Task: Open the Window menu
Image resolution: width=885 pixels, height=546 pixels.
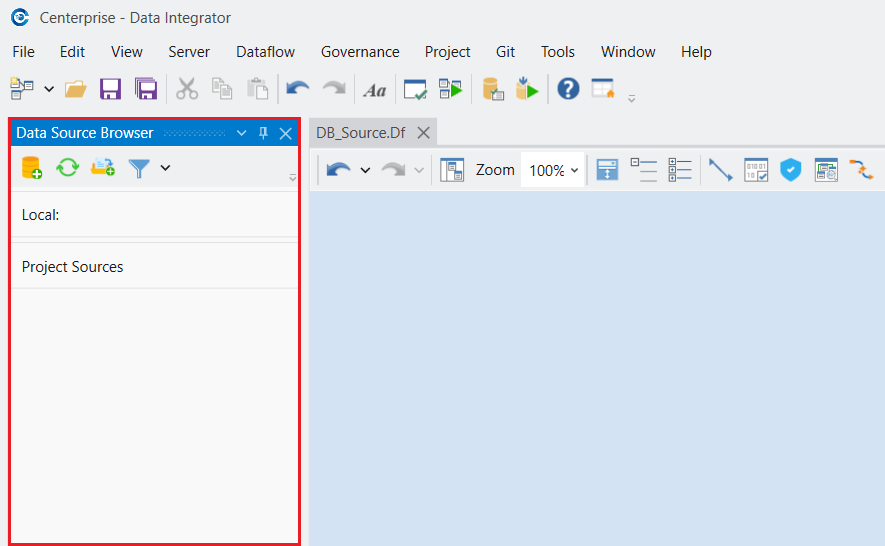Action: 628,52
